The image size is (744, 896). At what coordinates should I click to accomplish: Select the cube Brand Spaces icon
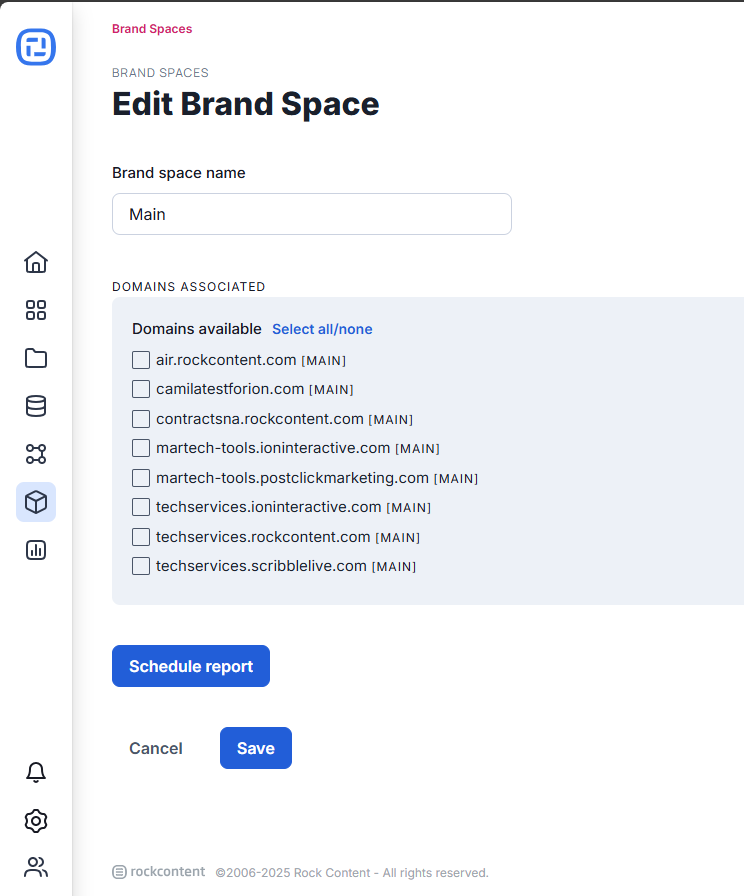click(x=36, y=502)
